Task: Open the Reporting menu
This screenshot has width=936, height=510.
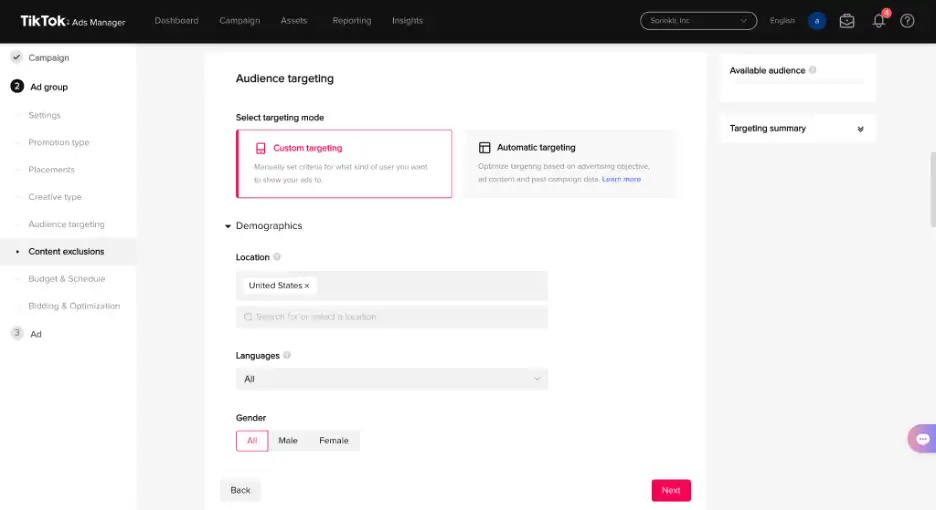Action: [352, 20]
